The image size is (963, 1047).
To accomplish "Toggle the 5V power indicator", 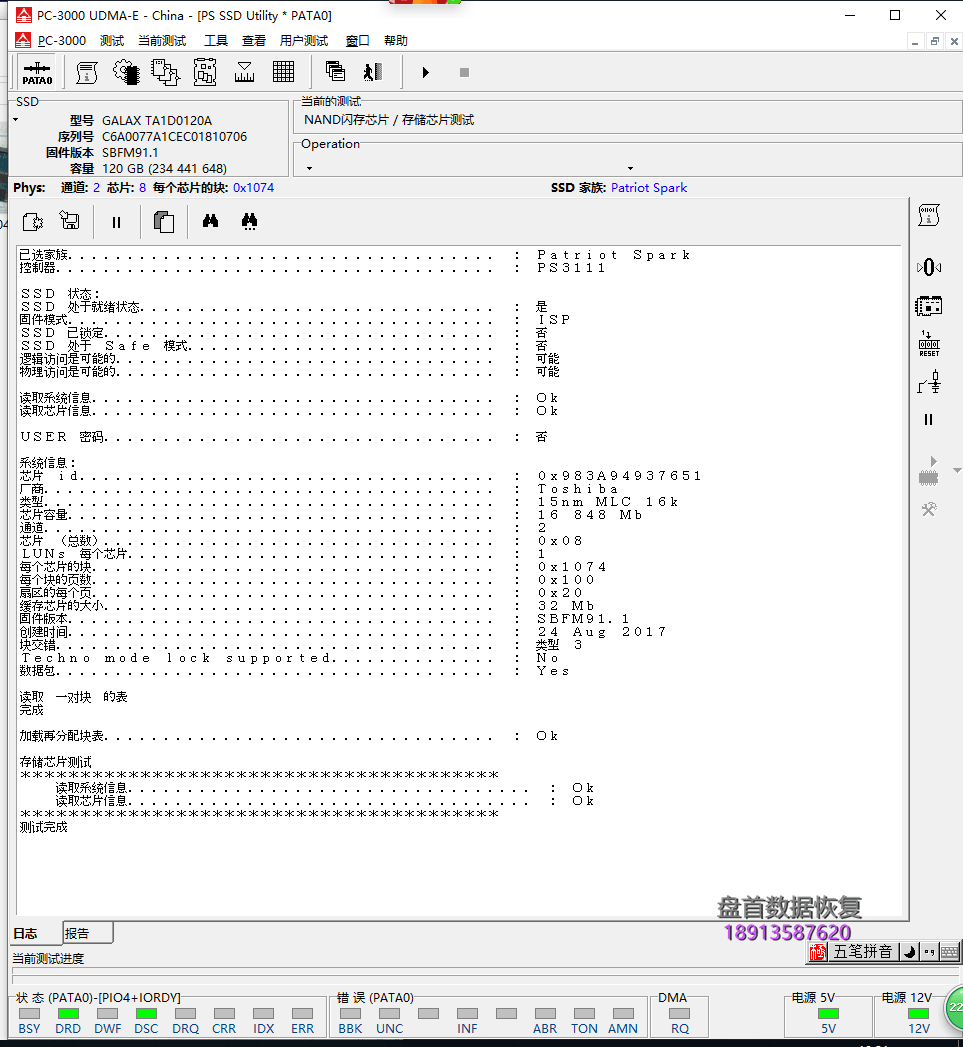I will pyautogui.click(x=828, y=1014).
